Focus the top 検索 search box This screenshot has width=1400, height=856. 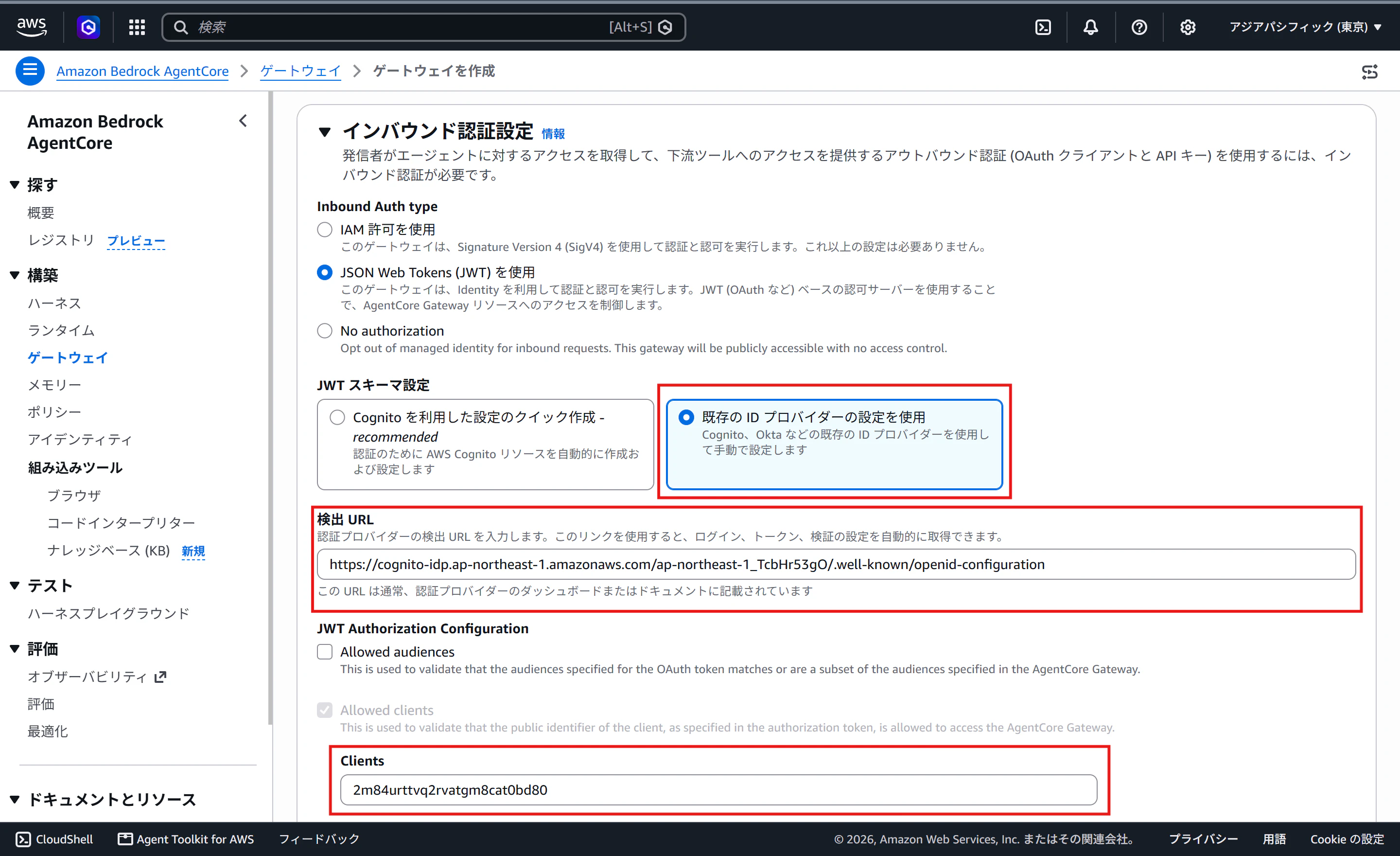(423, 27)
